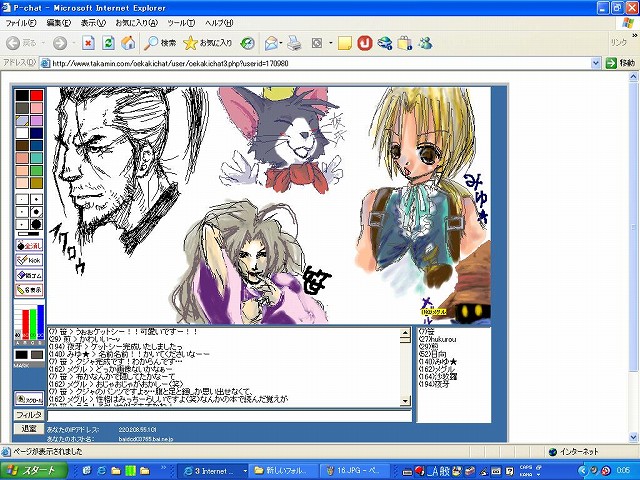Image resolution: width=640 pixels, height=480 pixels.
Task: Select the largest brush size dot
Action: [36, 224]
